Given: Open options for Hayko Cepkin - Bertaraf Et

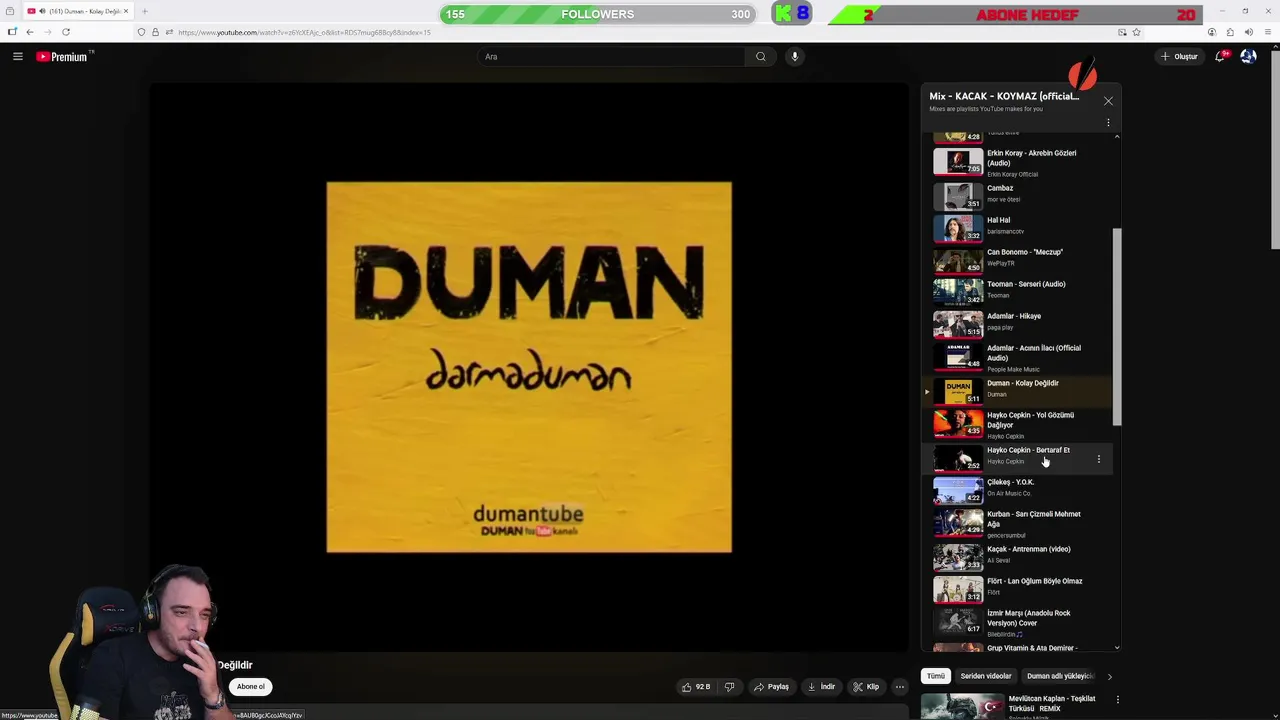Looking at the screenshot, I should pos(1099,459).
